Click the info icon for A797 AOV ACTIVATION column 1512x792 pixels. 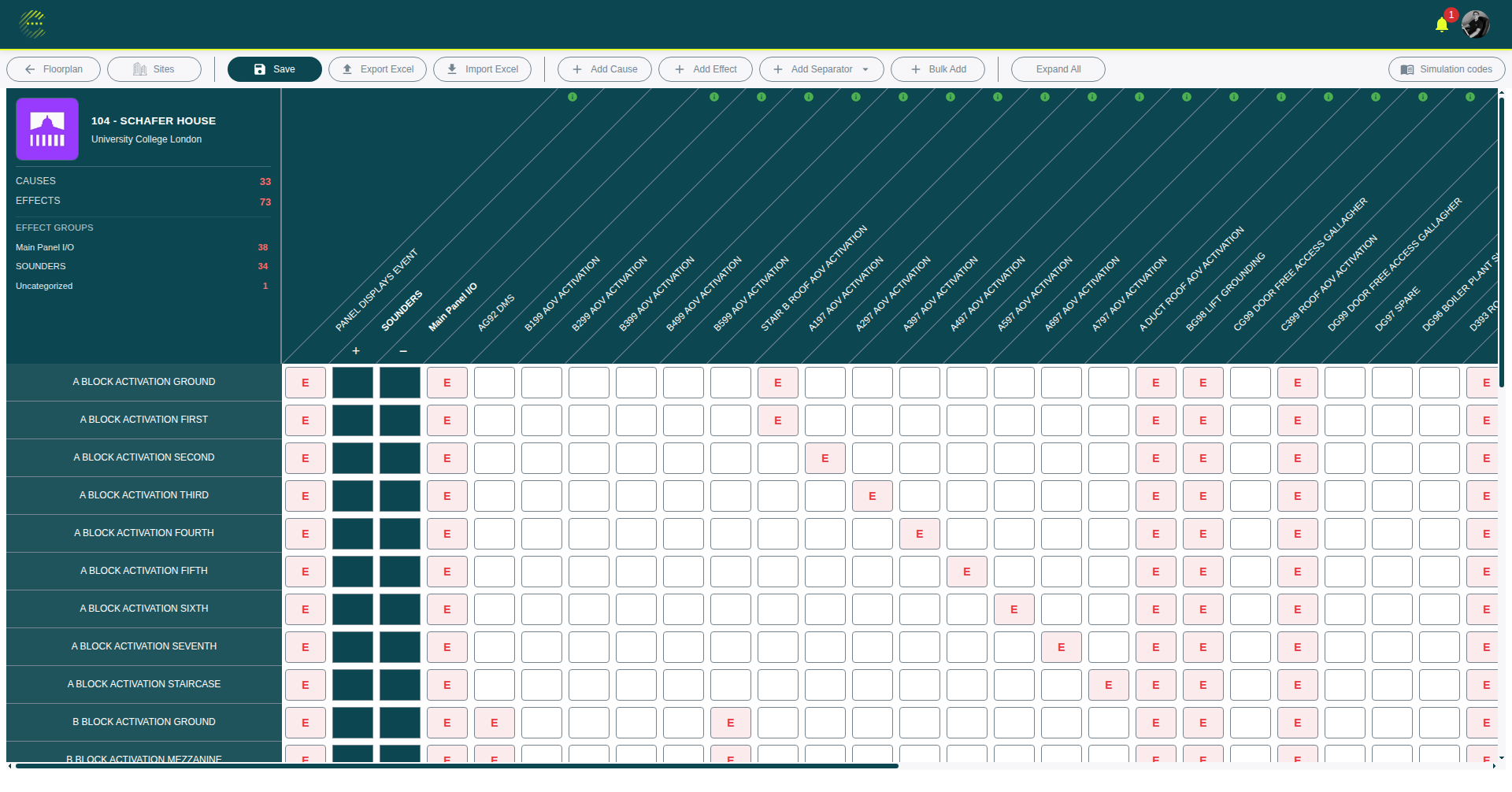[1329, 97]
